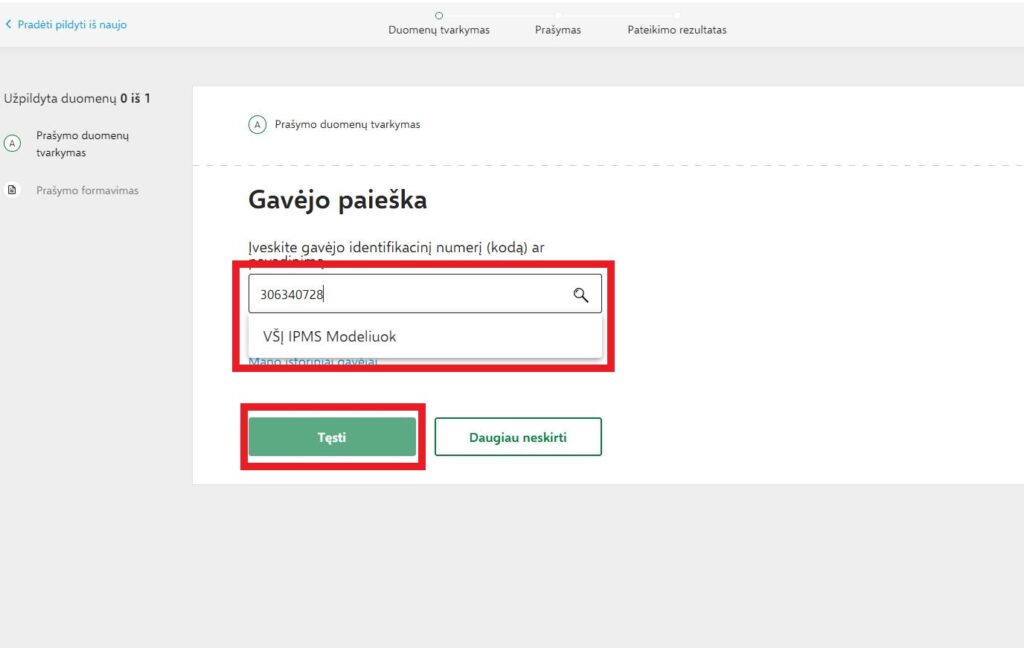The width and height of the screenshot is (1024, 648).
Task: Click the circle marker above Duomenų tvarkymas
Action: tap(439, 15)
